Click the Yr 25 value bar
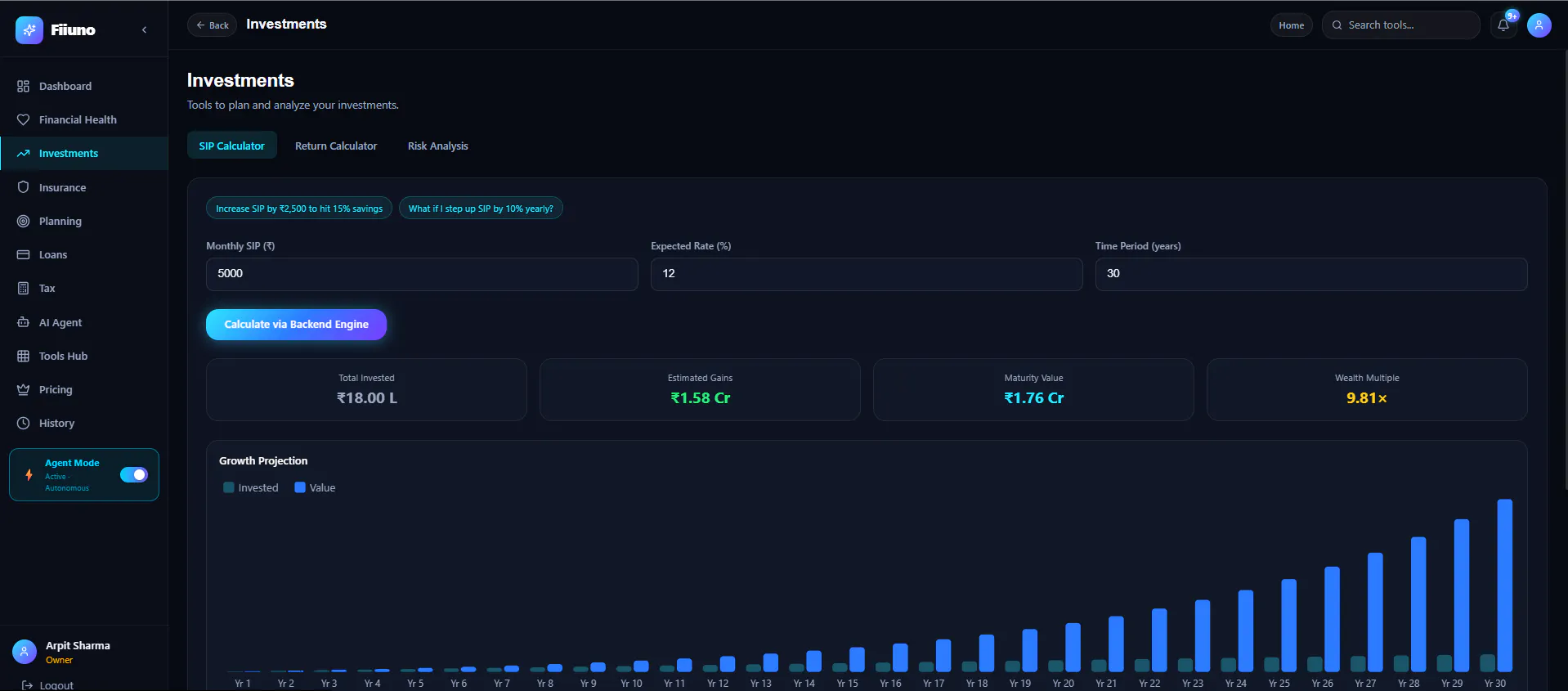Viewport: 1568px width, 691px height. 1288,626
